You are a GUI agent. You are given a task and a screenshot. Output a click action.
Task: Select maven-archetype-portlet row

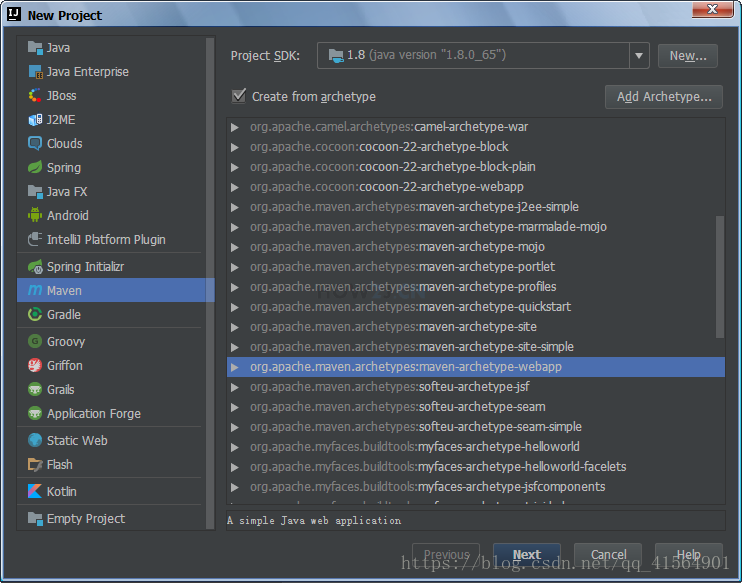[476, 267]
